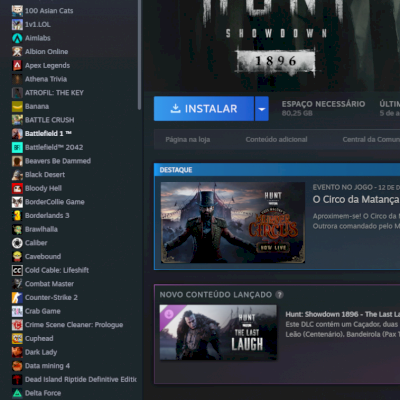Click the blue INSTALAR button
Viewport: 400px width, 400px height.
tap(204, 109)
